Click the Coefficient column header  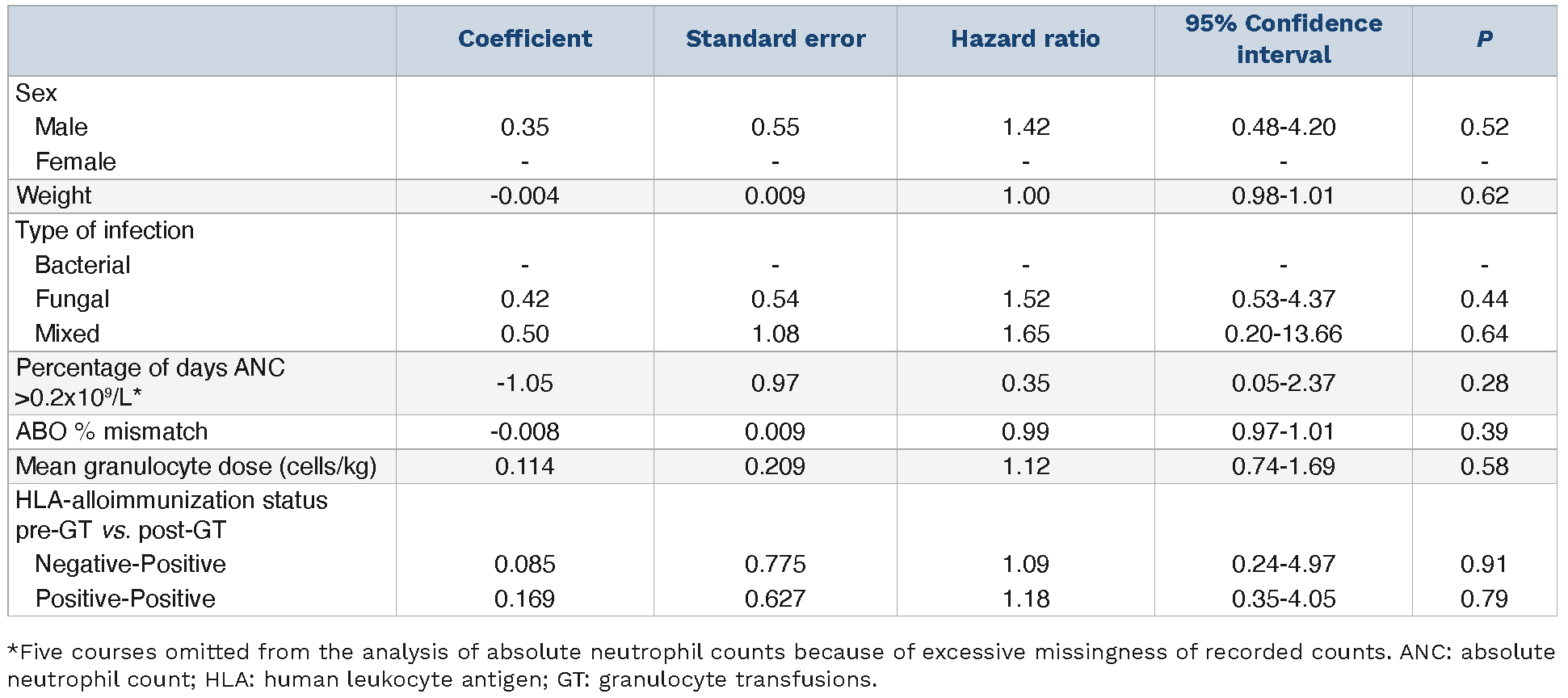(524, 39)
